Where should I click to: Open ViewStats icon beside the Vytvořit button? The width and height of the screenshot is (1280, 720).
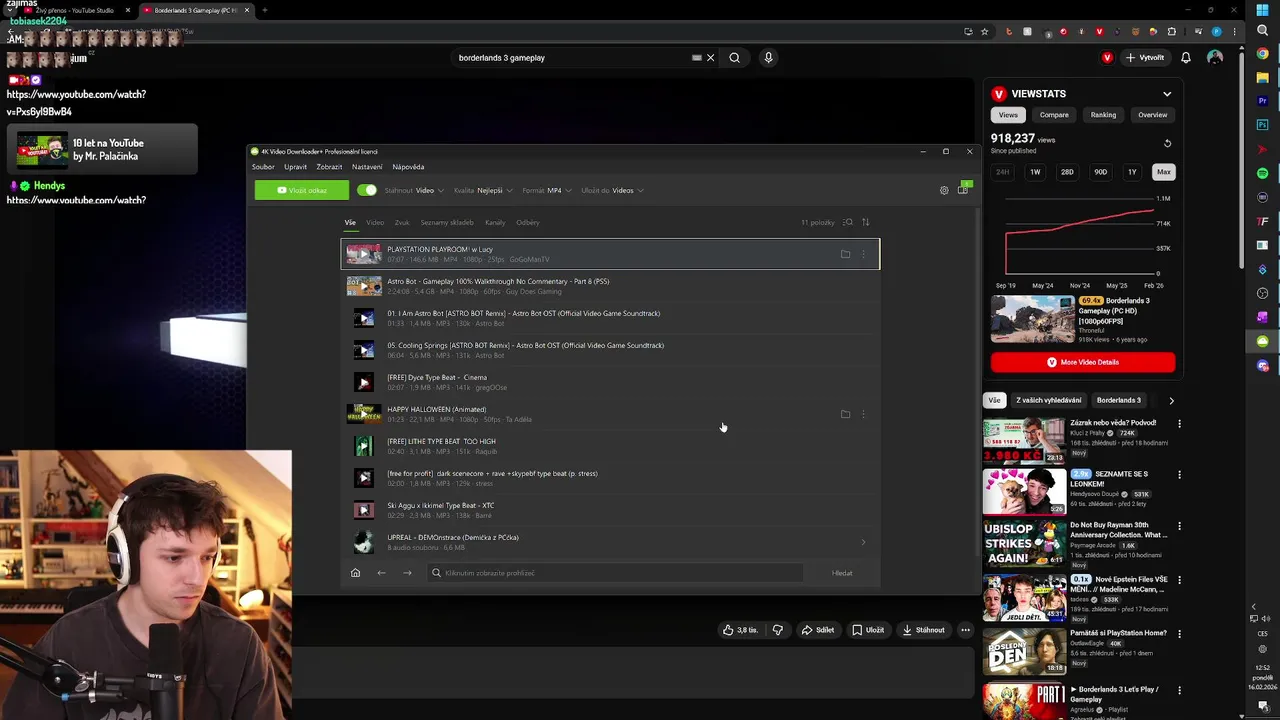pyautogui.click(x=1107, y=58)
